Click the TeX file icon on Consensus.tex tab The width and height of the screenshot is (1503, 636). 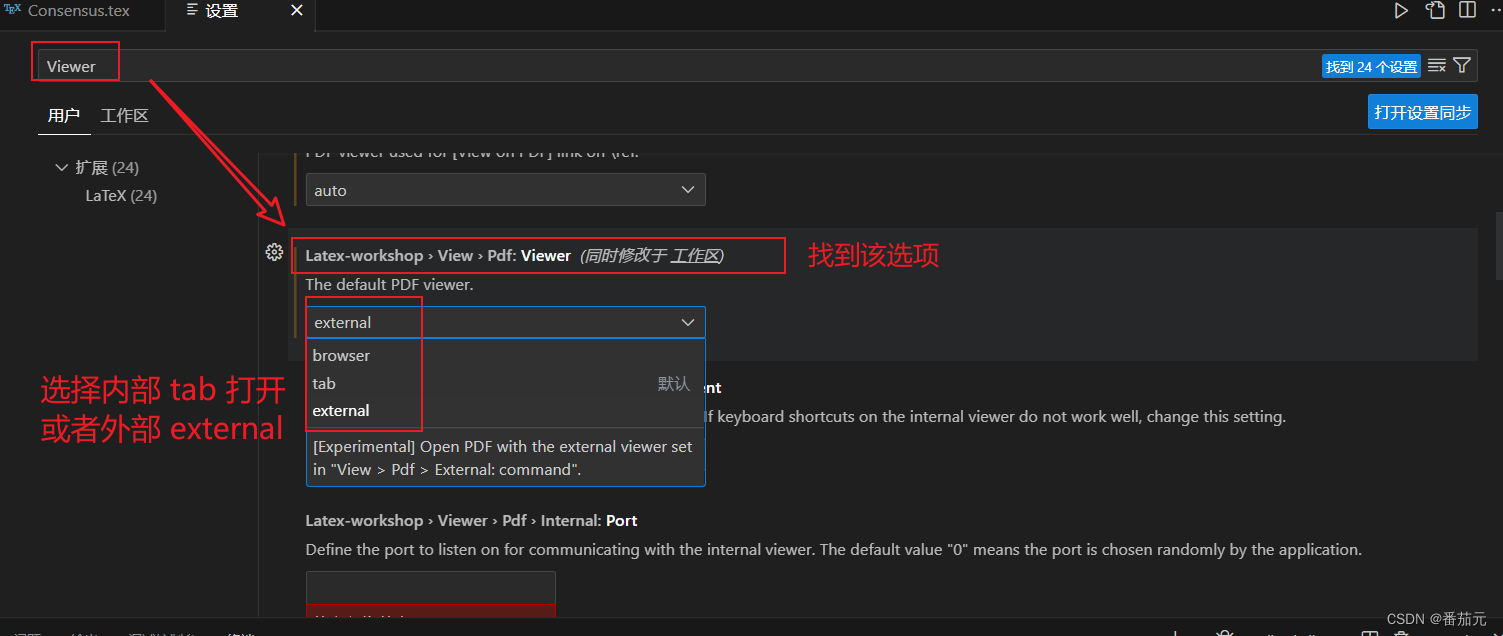click(x=12, y=10)
